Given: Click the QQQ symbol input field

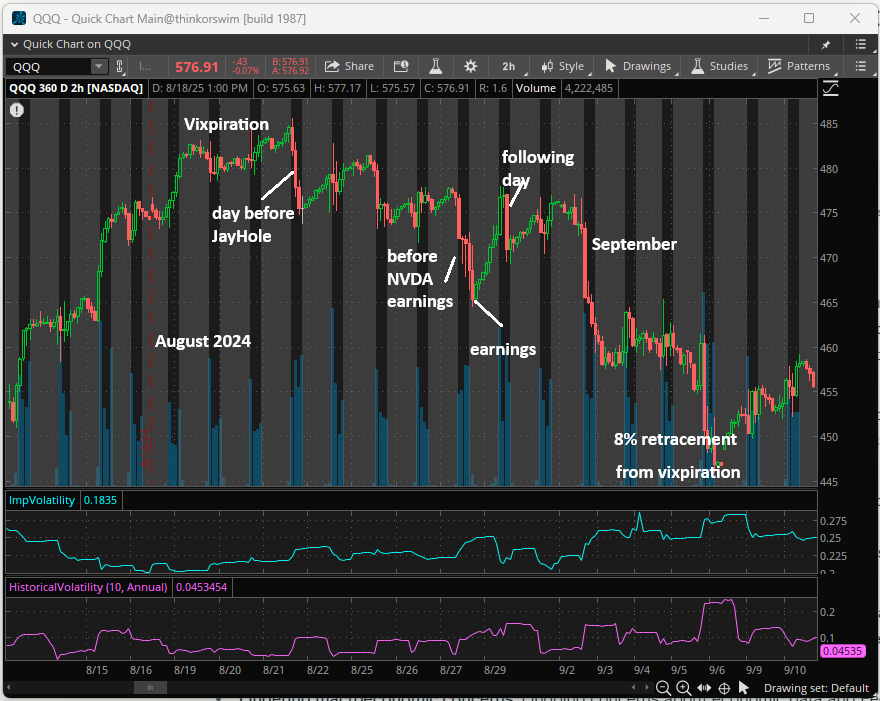Looking at the screenshot, I should tap(49, 67).
